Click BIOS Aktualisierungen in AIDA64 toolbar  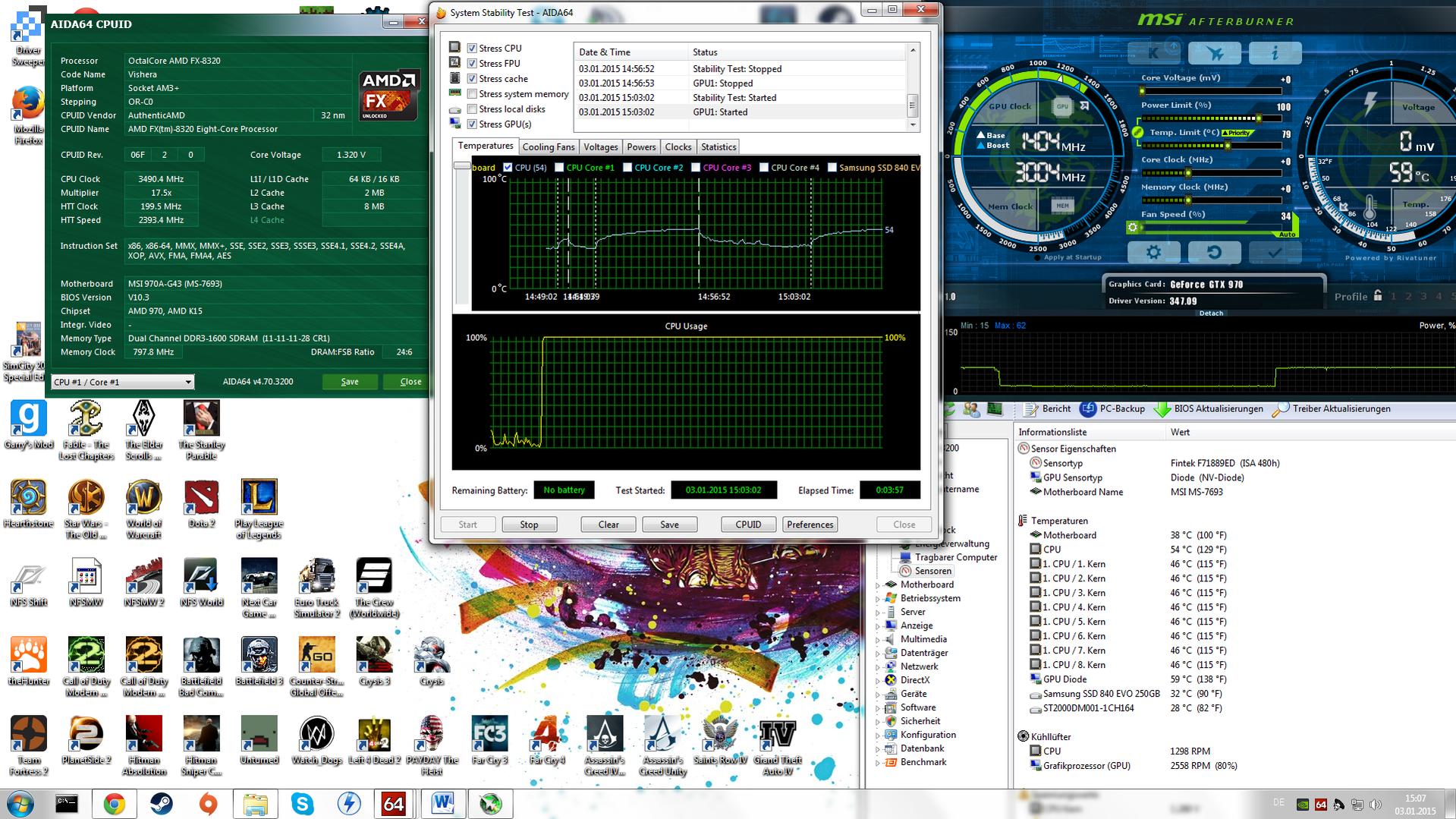[x=1209, y=409]
